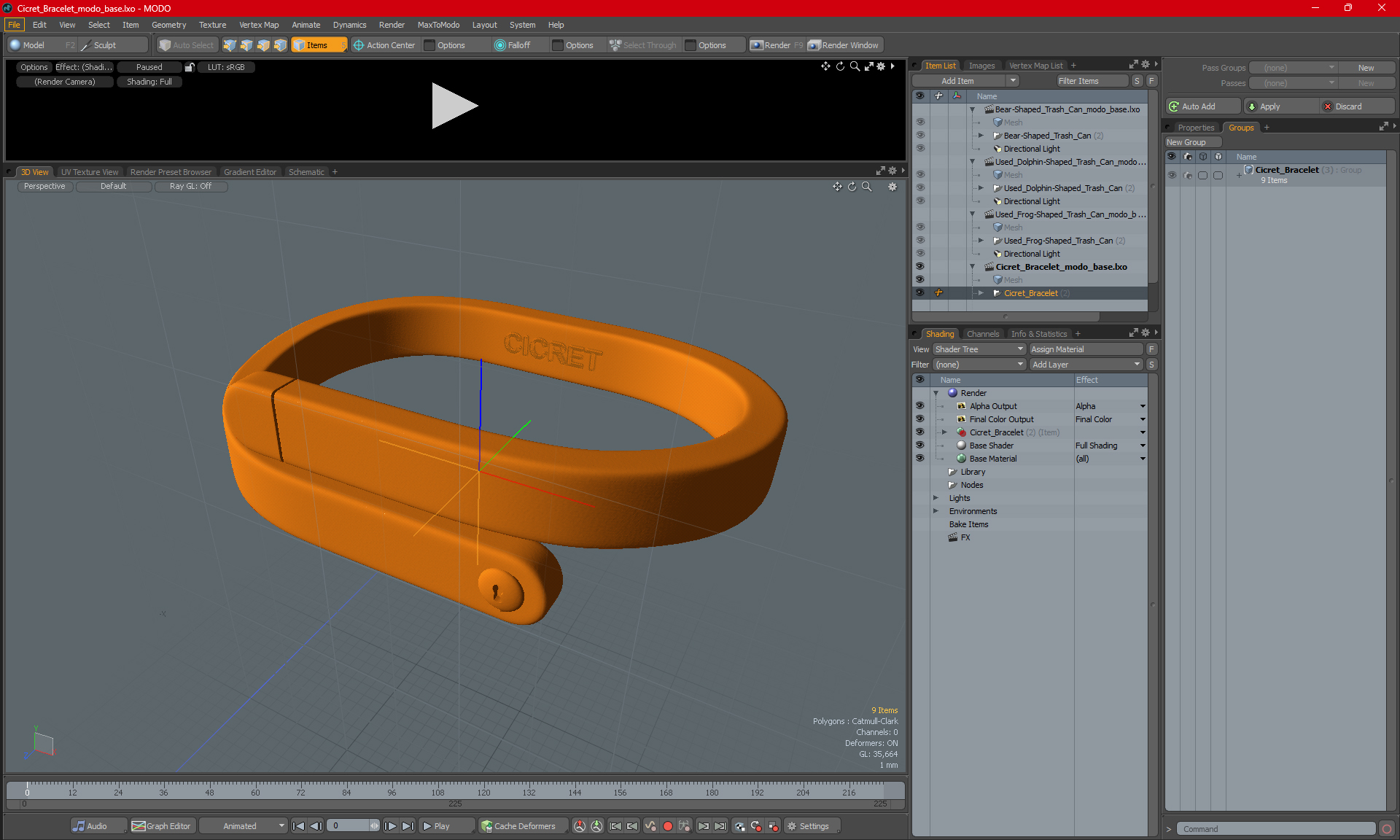Image resolution: width=1400 pixels, height=840 pixels.
Task: Toggle eye for Cicret_Bracelet group in Groups
Action: tap(1172, 175)
